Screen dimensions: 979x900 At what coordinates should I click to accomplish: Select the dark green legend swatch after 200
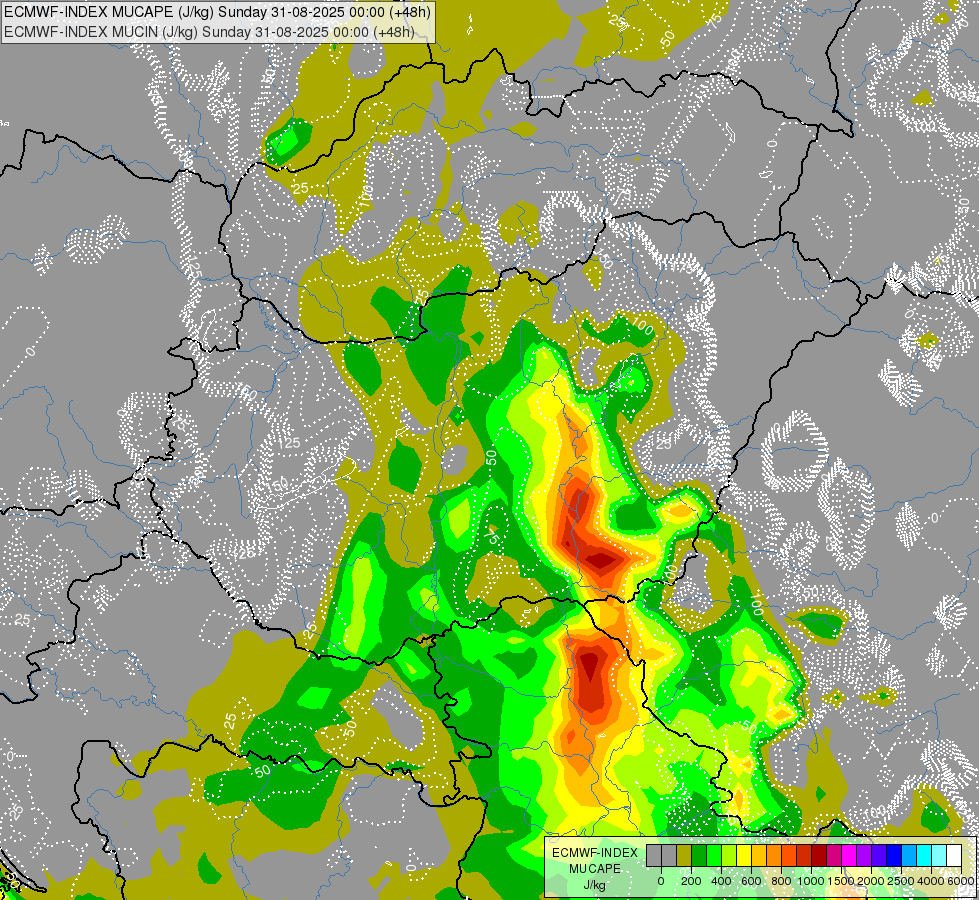click(x=699, y=855)
